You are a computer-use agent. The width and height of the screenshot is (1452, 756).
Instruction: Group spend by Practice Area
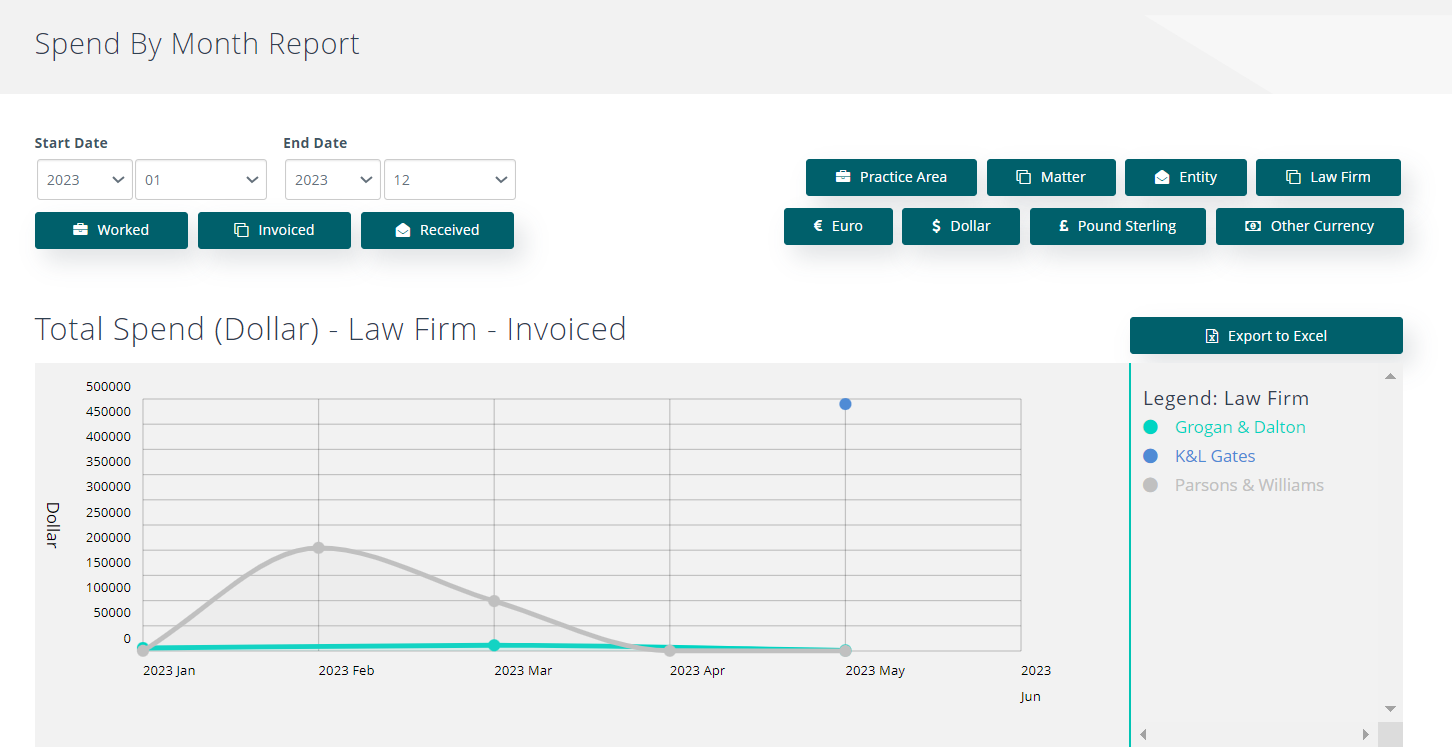point(891,177)
